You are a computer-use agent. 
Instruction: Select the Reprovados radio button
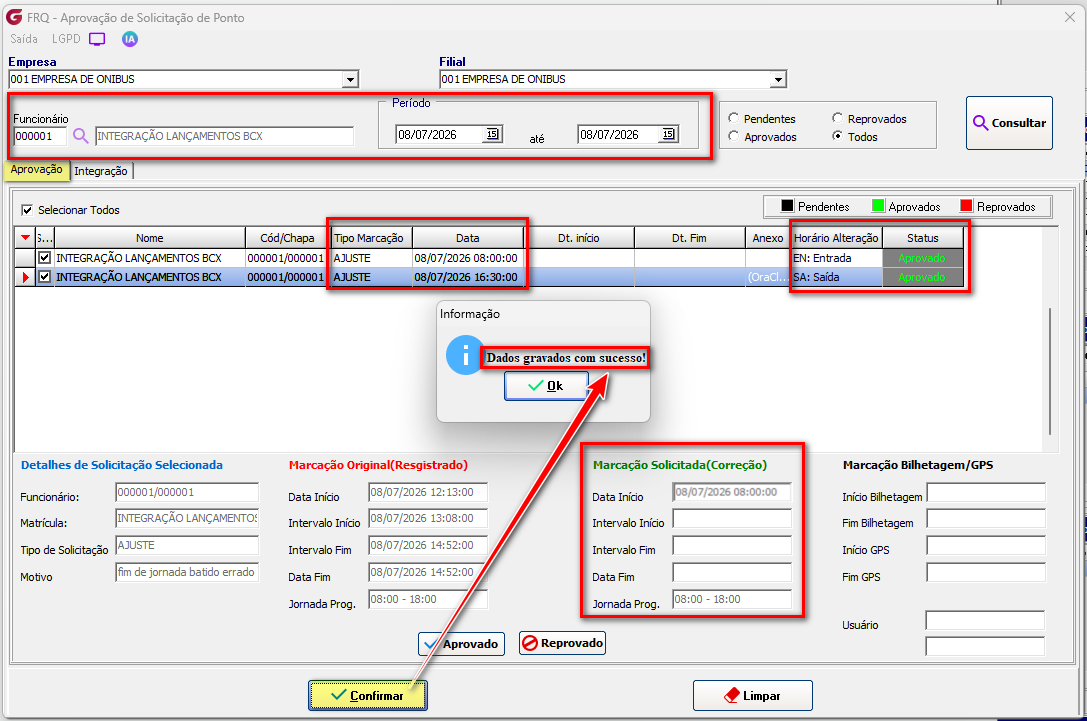(x=837, y=118)
